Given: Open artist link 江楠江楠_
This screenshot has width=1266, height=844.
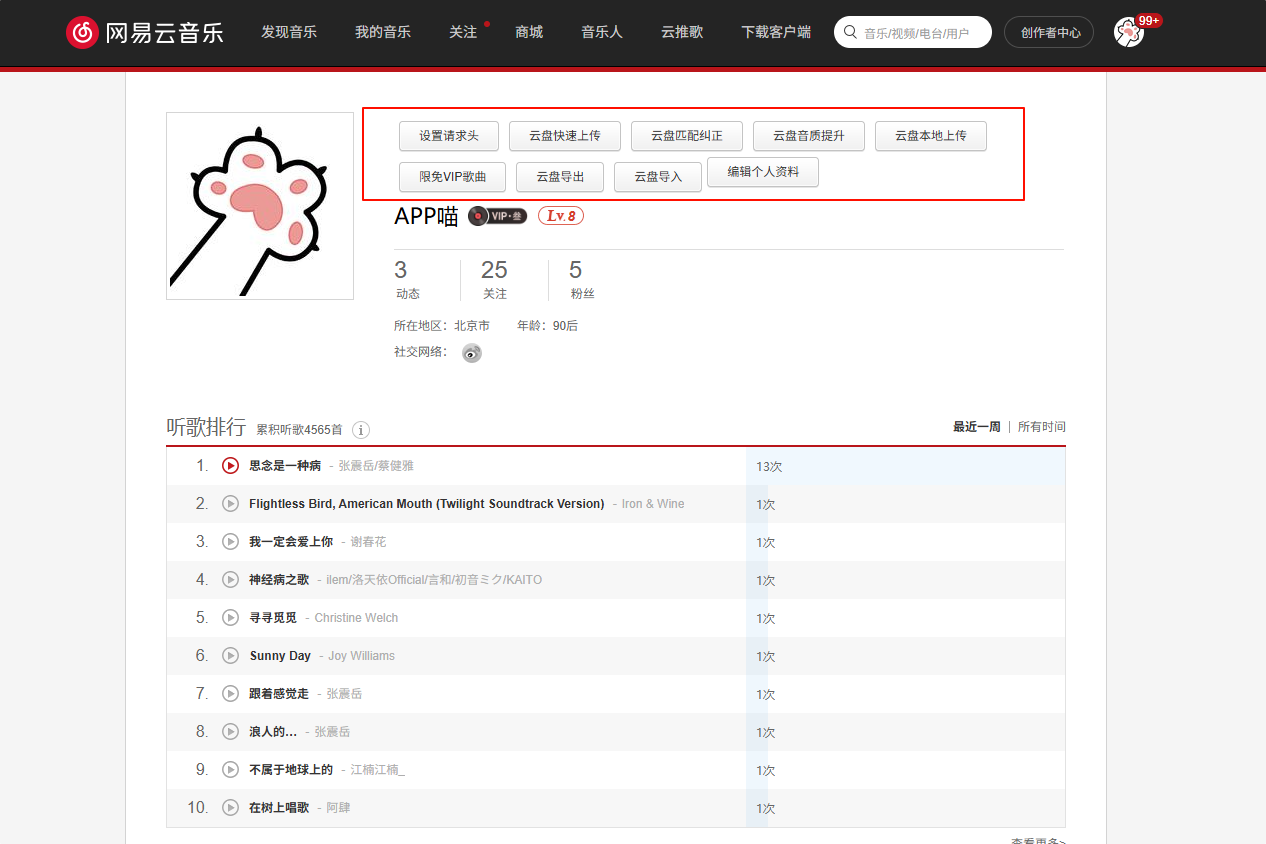Looking at the screenshot, I should click(378, 770).
